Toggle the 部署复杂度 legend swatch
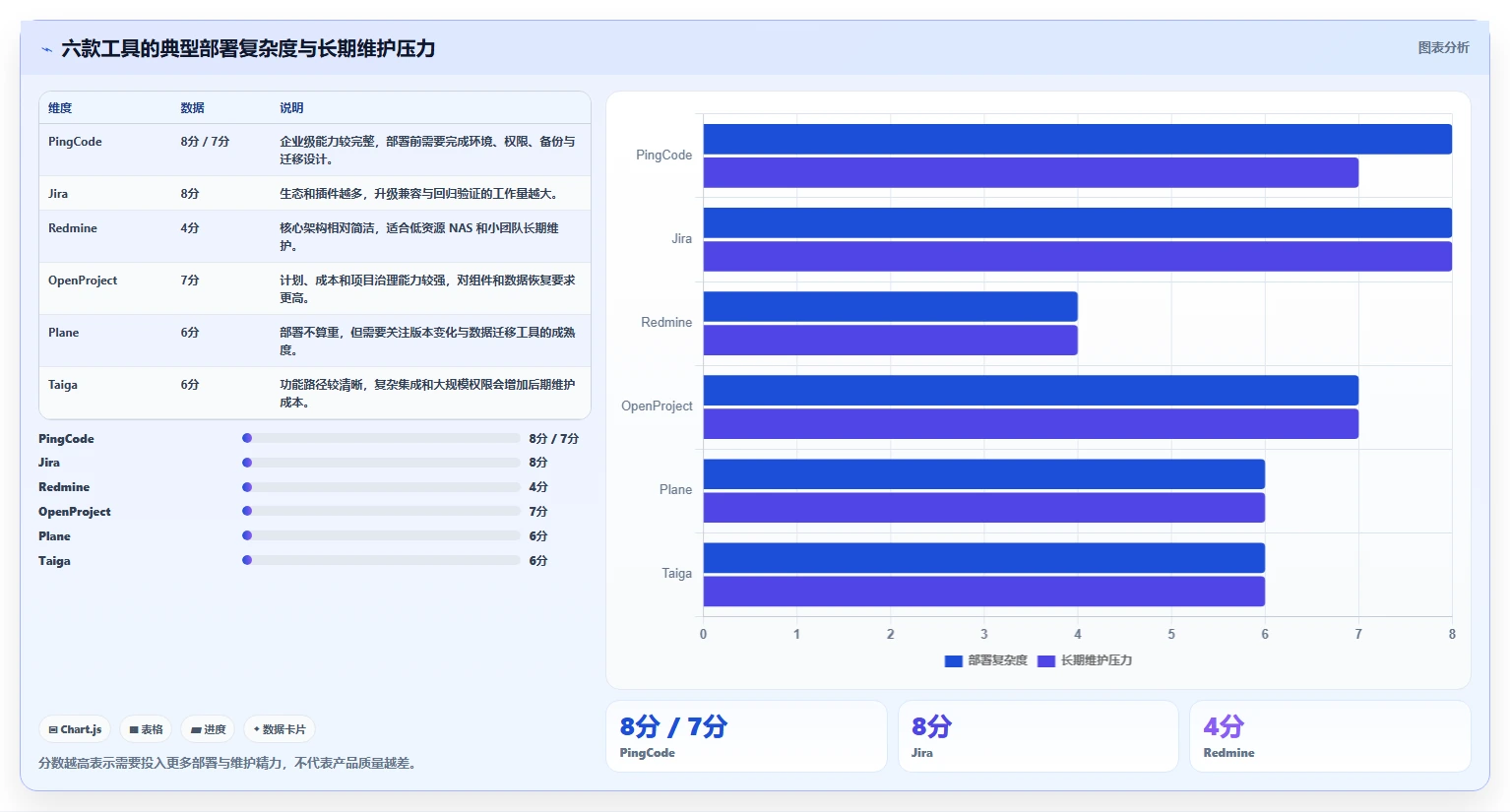1510x812 pixels. click(x=953, y=660)
